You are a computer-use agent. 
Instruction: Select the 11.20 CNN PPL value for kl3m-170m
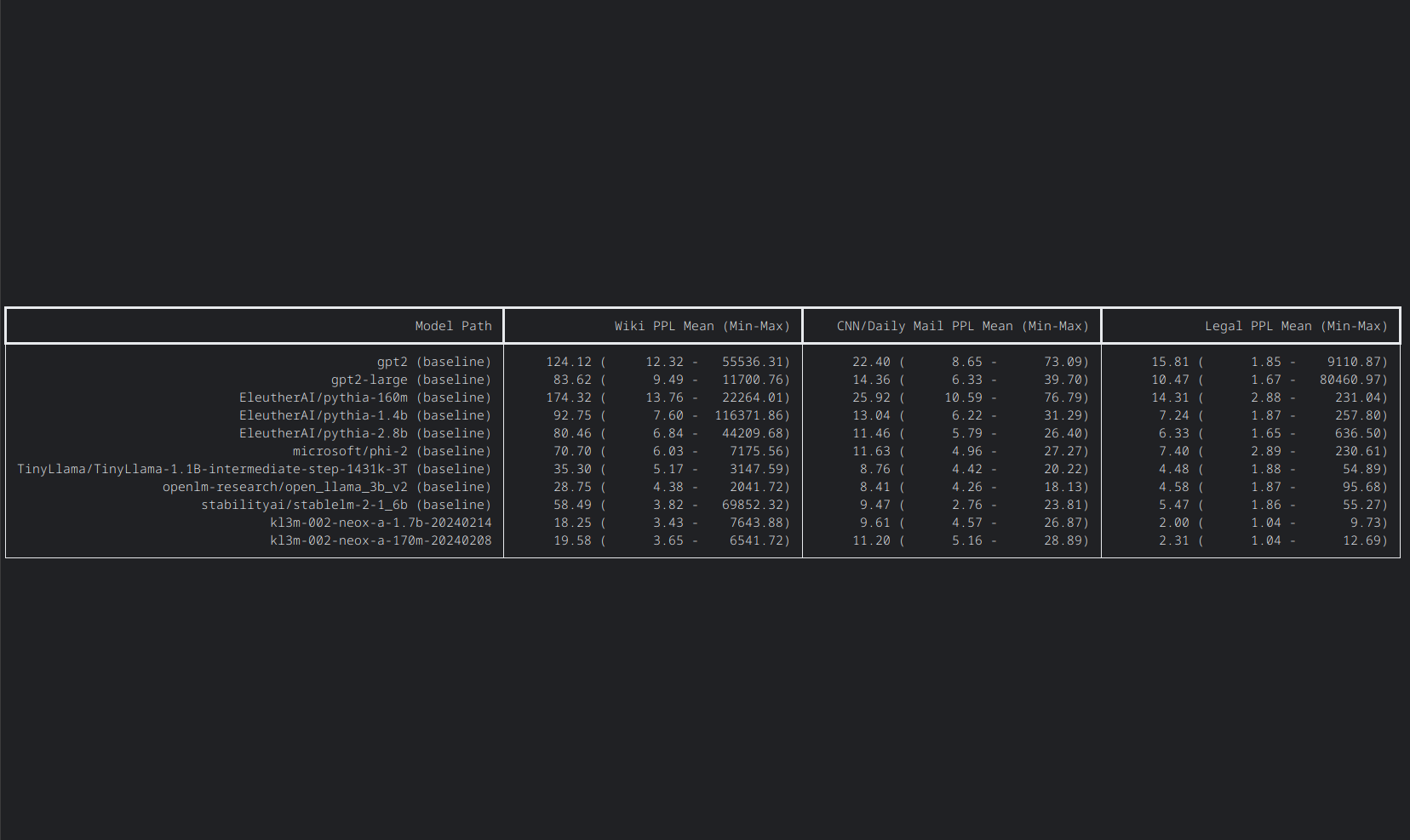[x=868, y=540]
